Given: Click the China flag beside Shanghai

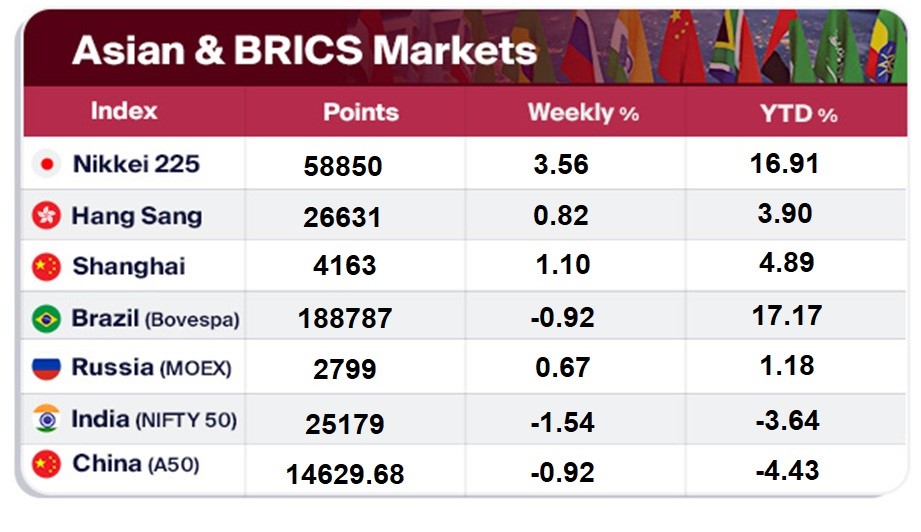Looking at the screenshot, I should coord(46,267).
